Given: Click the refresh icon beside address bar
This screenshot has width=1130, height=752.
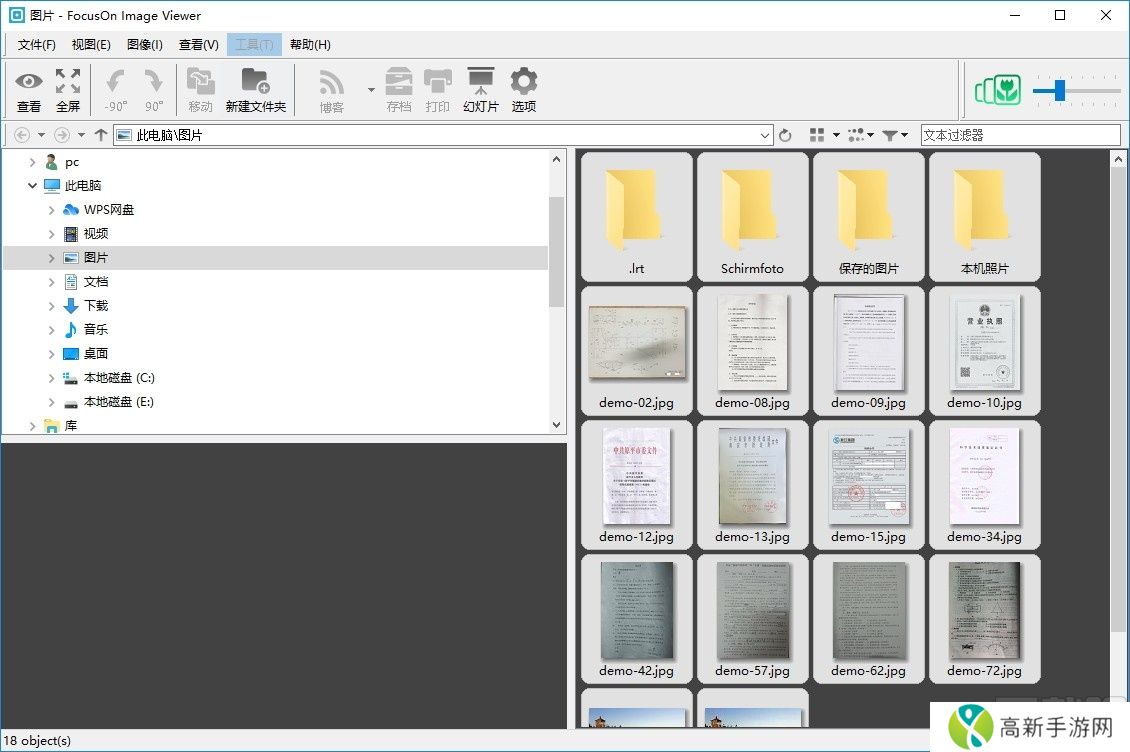Looking at the screenshot, I should tap(785, 135).
